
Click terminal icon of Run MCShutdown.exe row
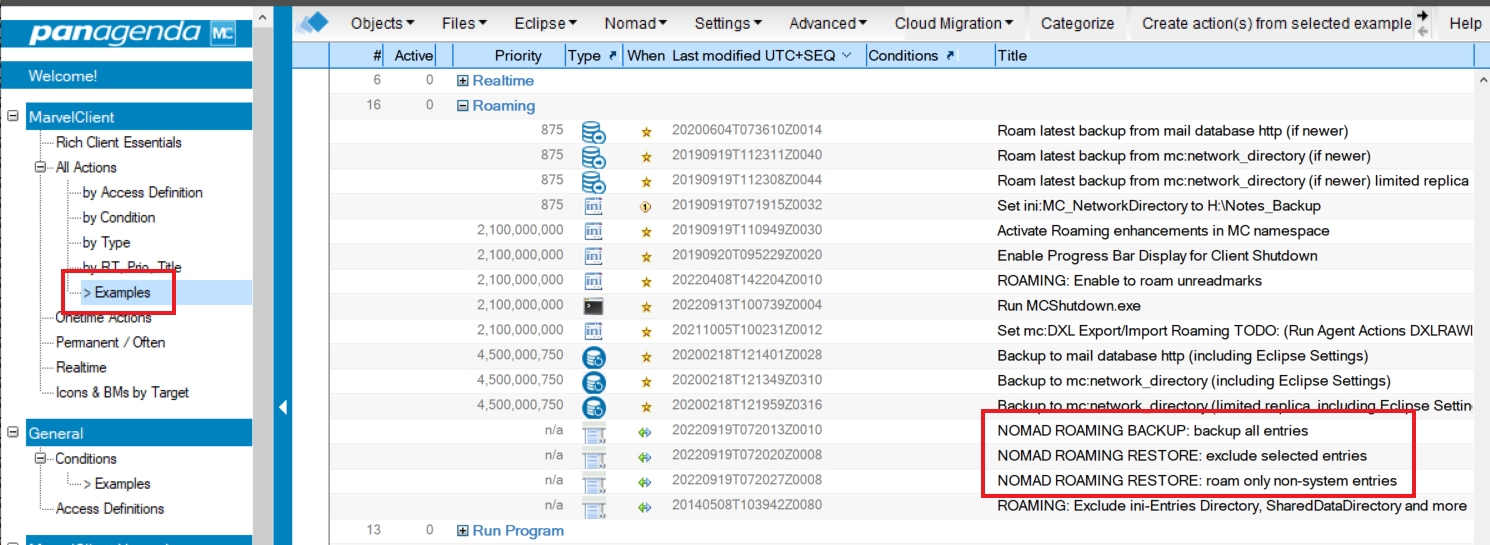click(x=593, y=306)
